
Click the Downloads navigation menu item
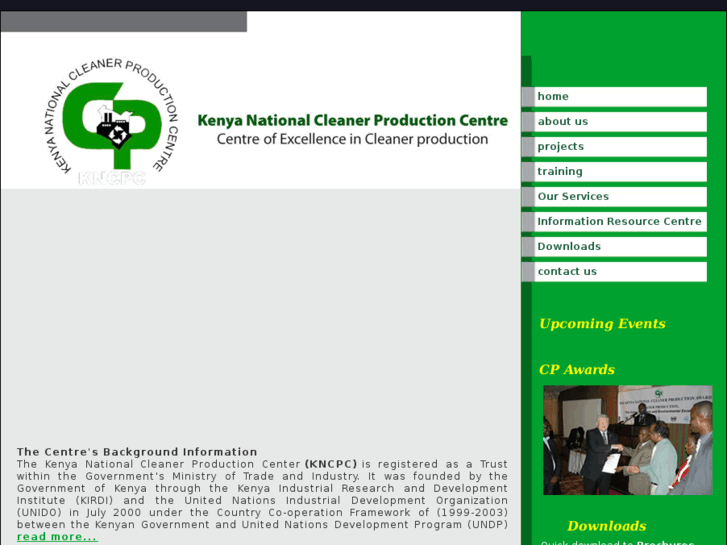click(x=614, y=247)
